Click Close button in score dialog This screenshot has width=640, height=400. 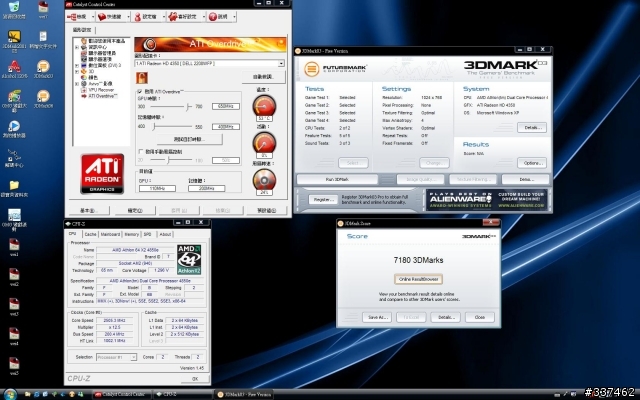coord(480,317)
